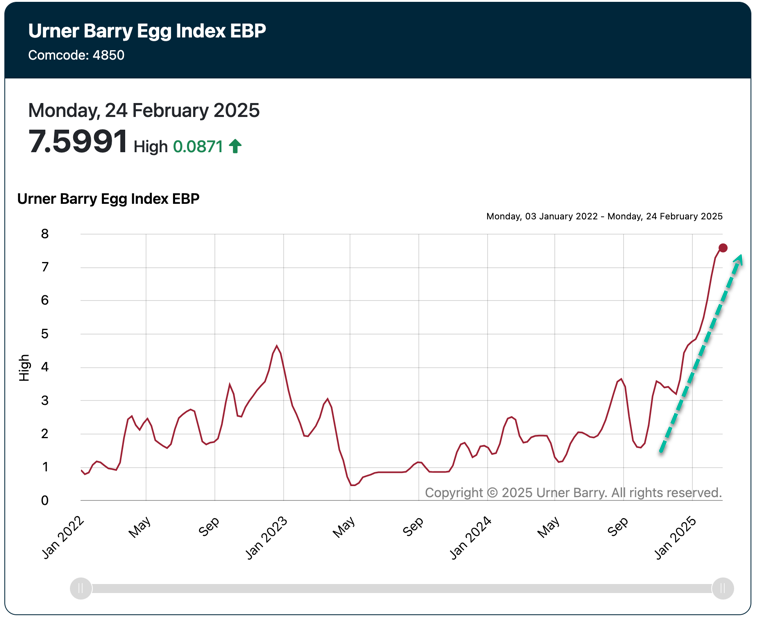760x622 pixels.
Task: Select the 7.5991 index value
Action: [x=78, y=142]
